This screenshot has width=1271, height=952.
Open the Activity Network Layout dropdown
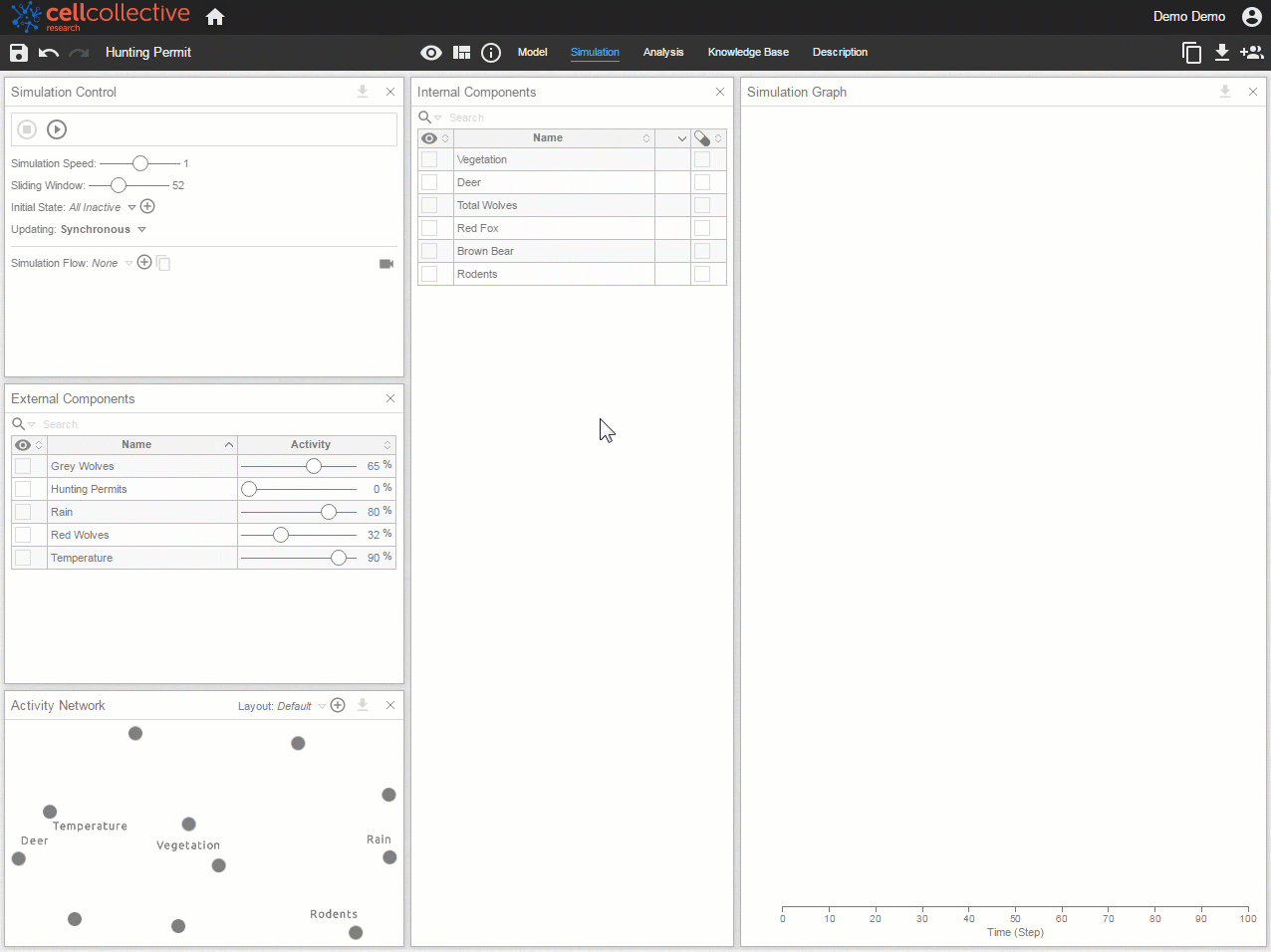(322, 706)
